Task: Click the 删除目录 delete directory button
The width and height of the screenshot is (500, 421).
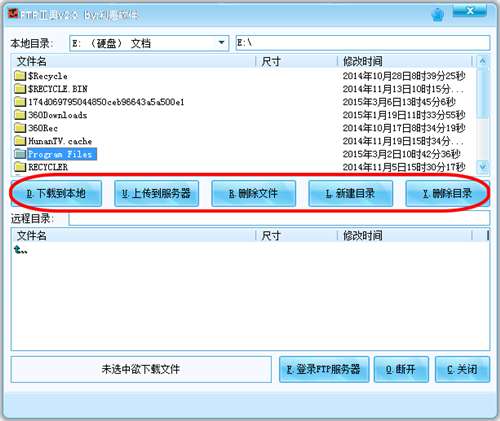Action: (447, 193)
